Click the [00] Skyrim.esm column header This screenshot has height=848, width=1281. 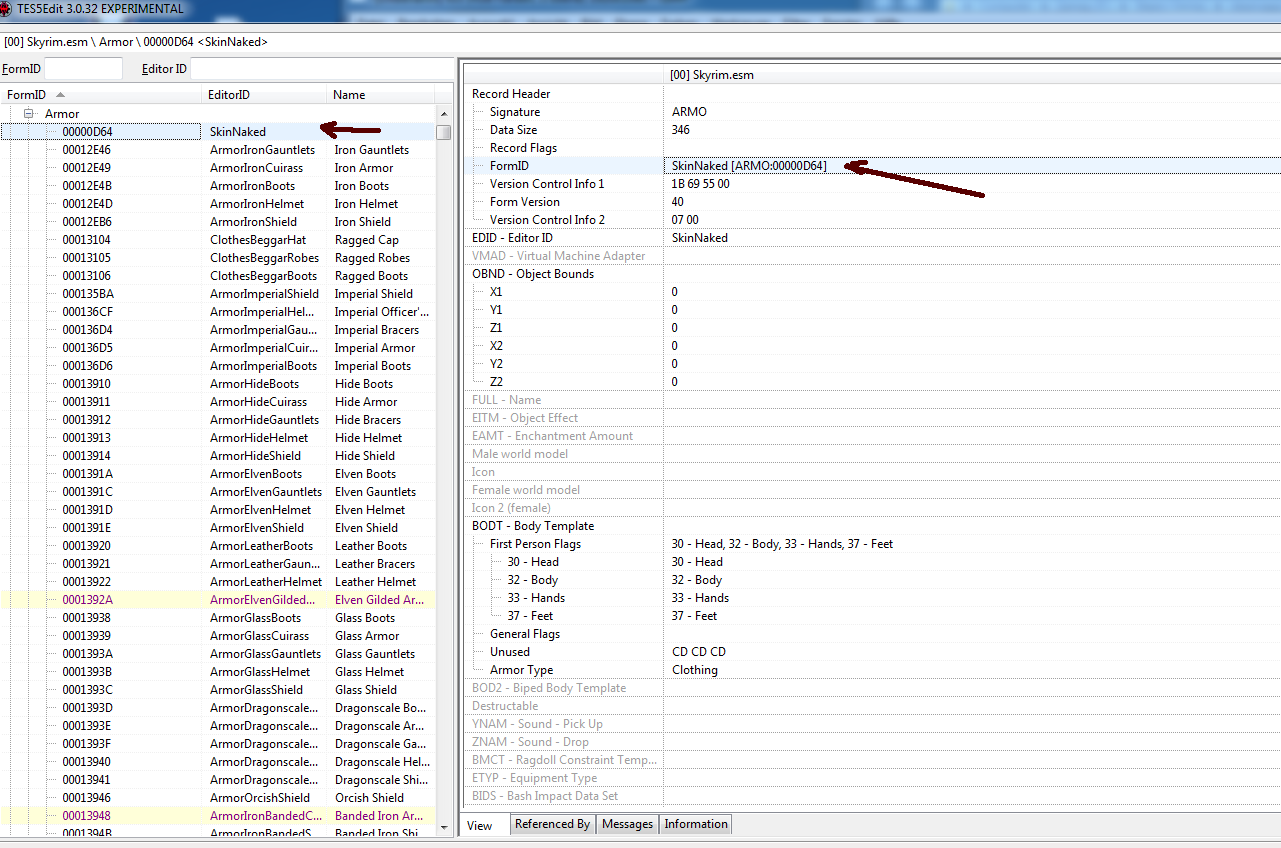click(972, 75)
